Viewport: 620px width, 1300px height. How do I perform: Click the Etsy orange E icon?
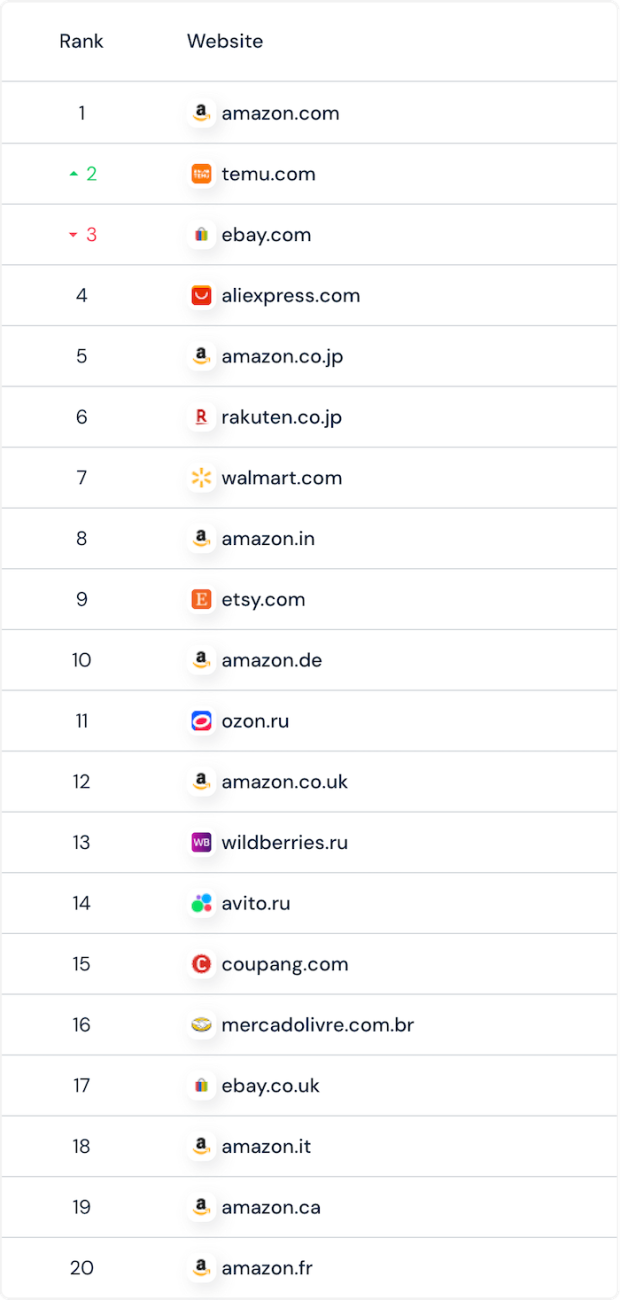[x=201, y=599]
